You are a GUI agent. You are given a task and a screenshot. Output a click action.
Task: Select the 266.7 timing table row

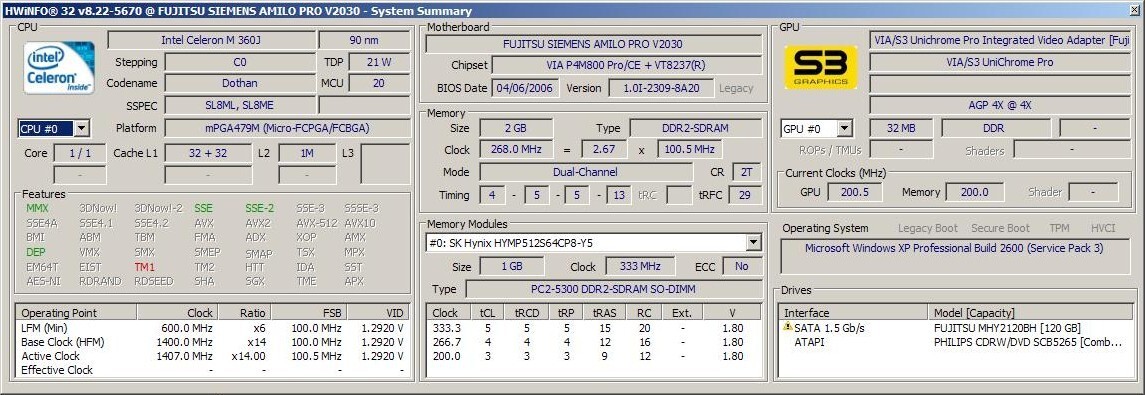click(594, 342)
